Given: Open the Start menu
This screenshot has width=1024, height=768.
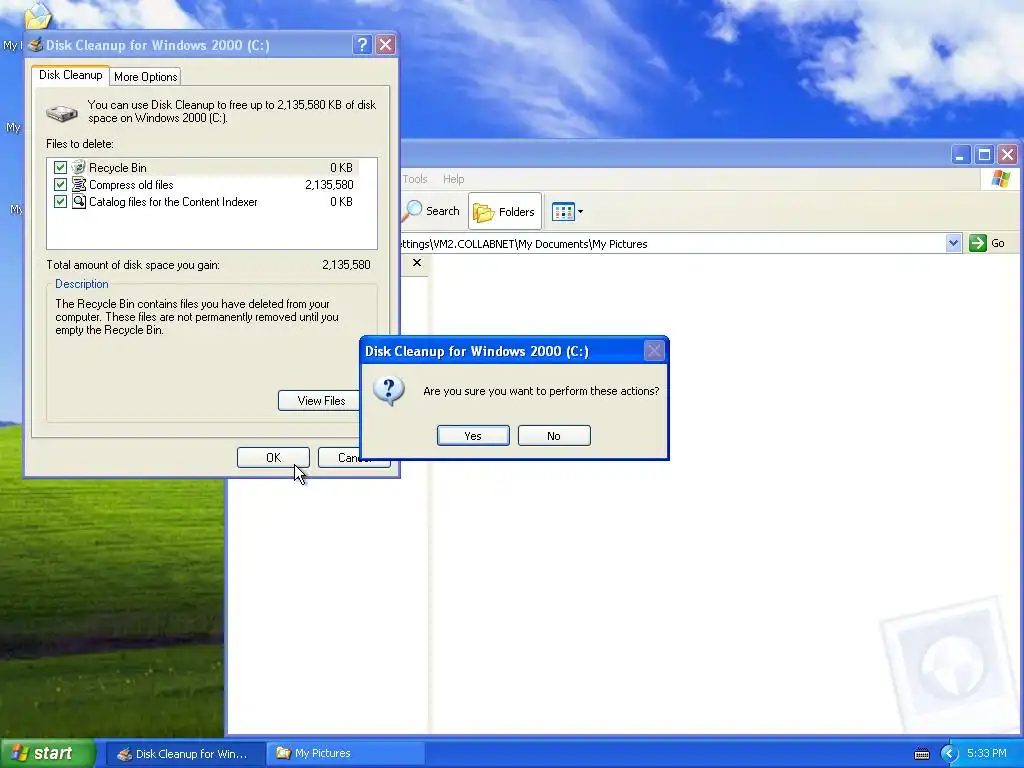Looking at the screenshot, I should (47, 753).
